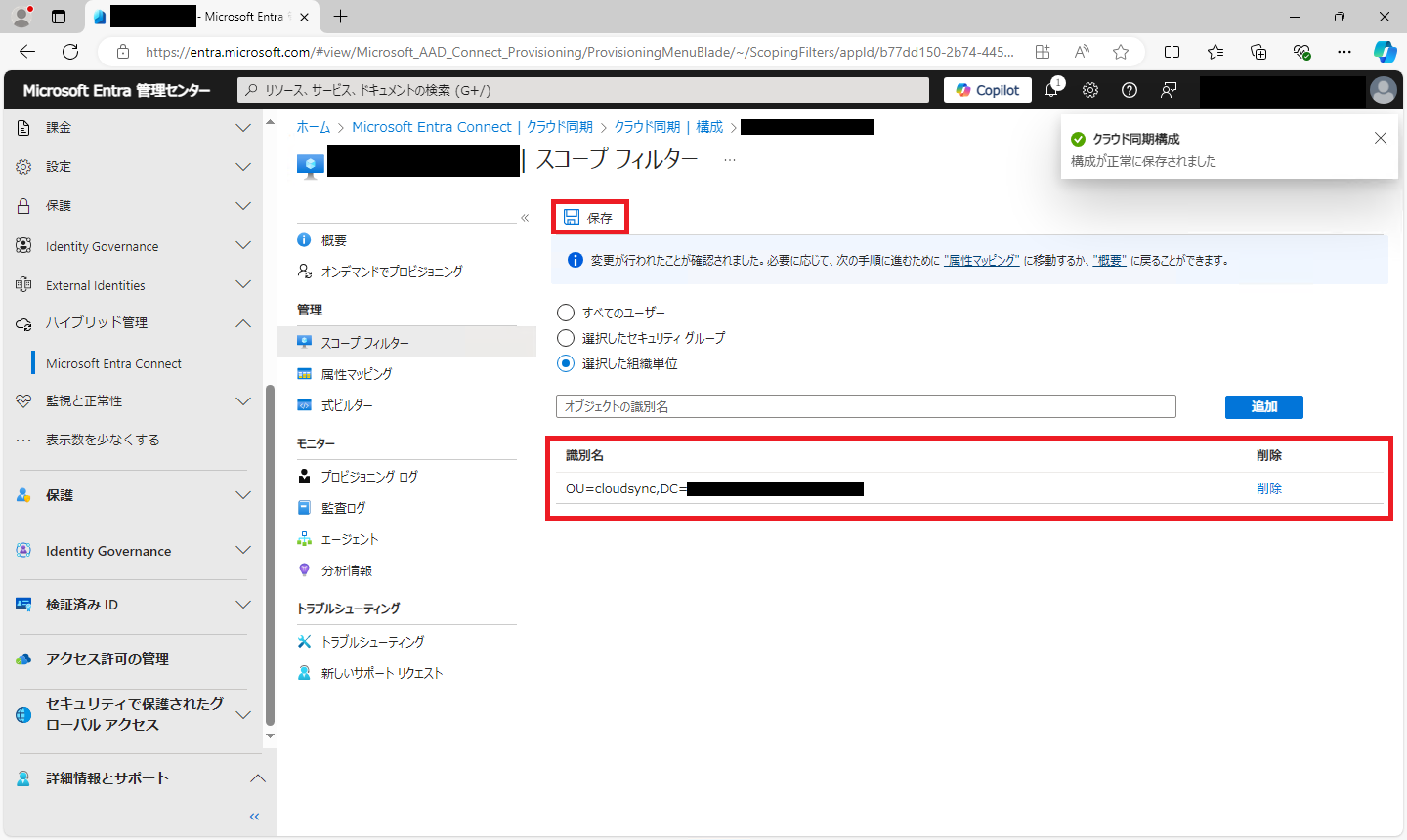1407x840 pixels.
Task: Select 選択したセキュリティ グループ radio option
Action: point(565,338)
